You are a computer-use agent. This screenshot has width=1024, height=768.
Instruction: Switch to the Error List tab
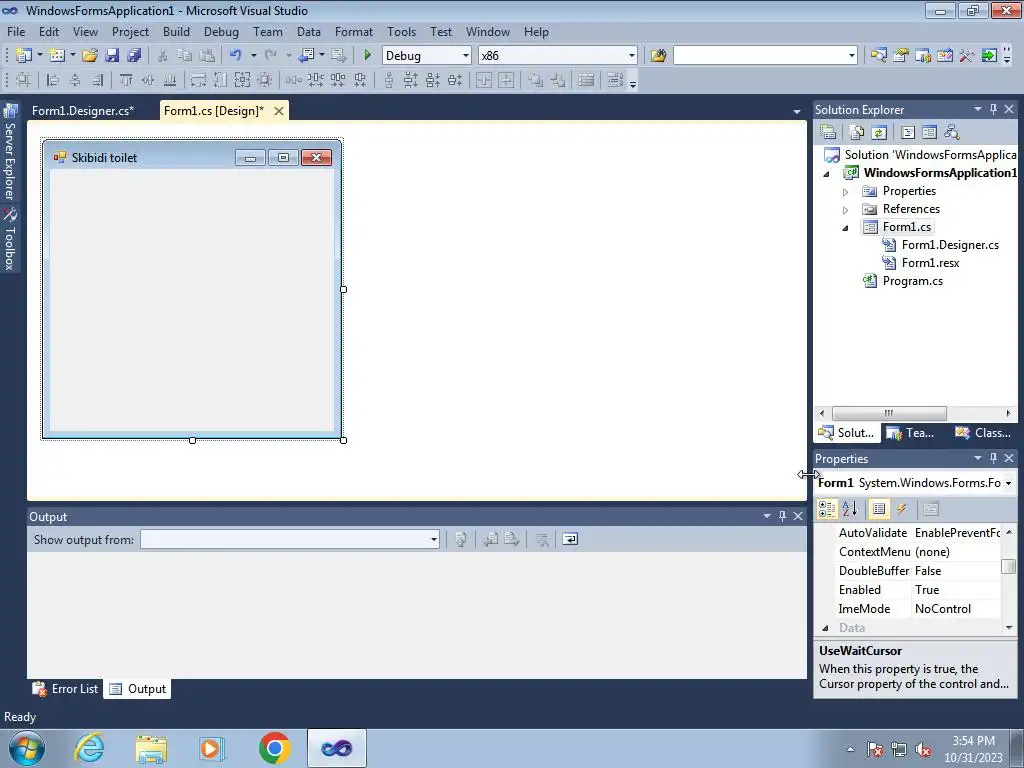[x=66, y=688]
